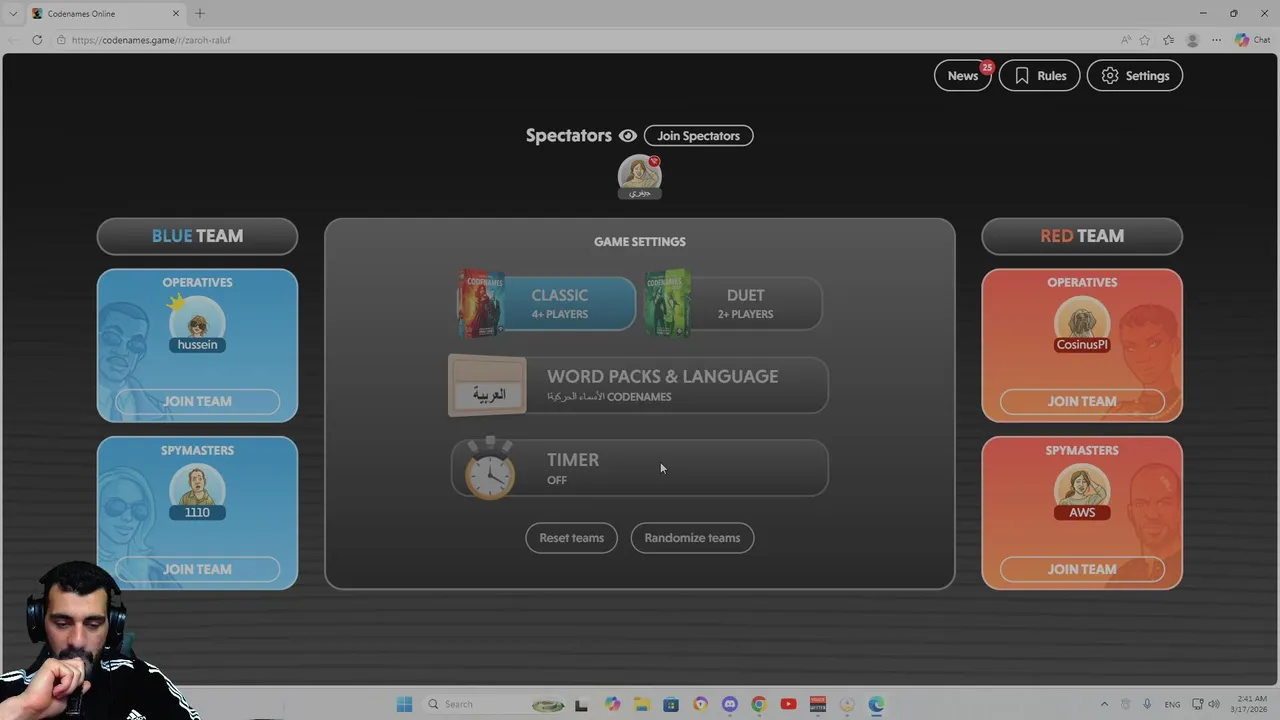Viewport: 1280px width, 720px height.
Task: Open Copilot Chat in browser
Action: point(1252,40)
